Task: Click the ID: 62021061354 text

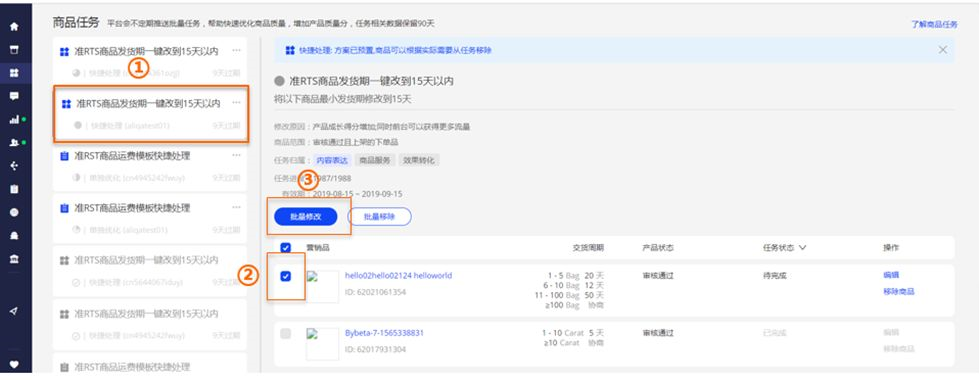Action: click(x=375, y=292)
